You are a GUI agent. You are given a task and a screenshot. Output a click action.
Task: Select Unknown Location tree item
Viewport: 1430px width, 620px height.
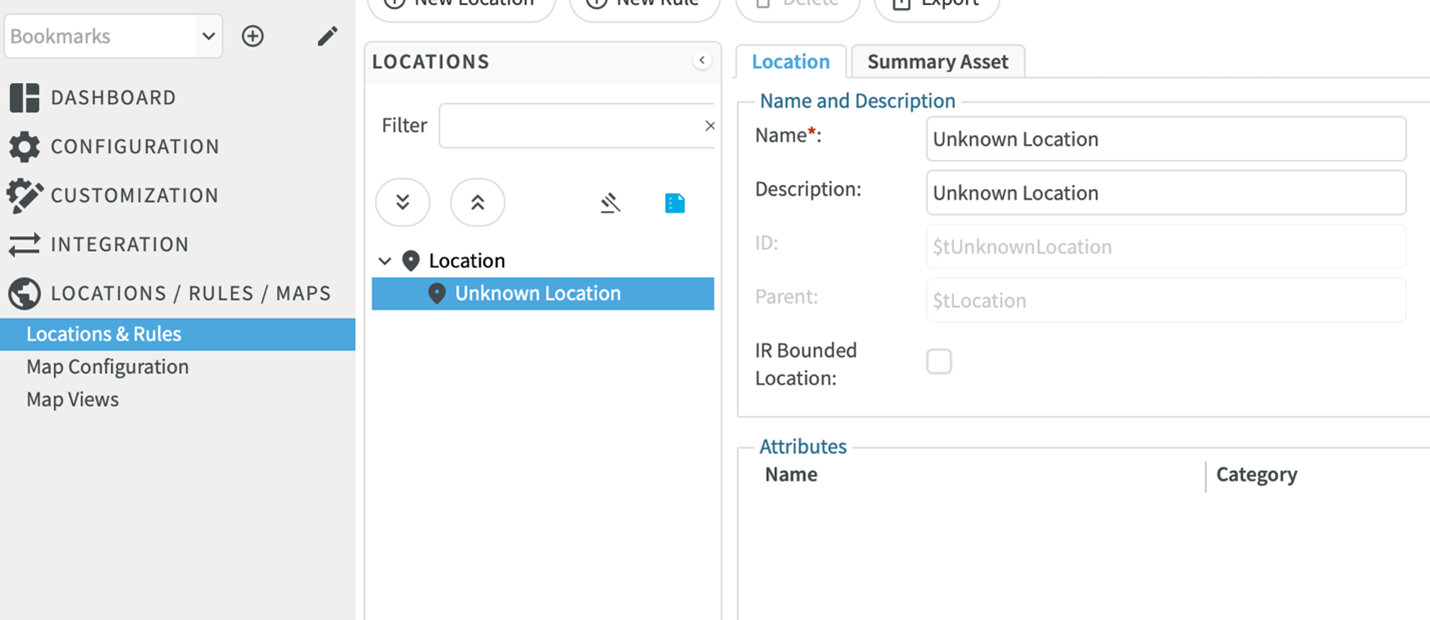click(537, 294)
